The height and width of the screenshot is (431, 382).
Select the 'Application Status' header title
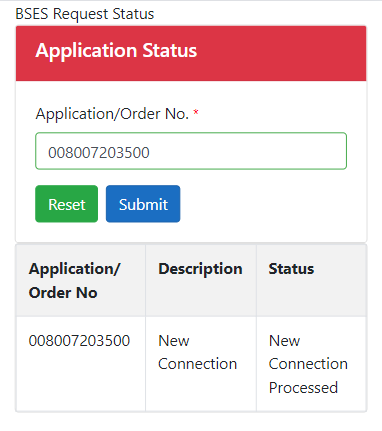(x=116, y=50)
